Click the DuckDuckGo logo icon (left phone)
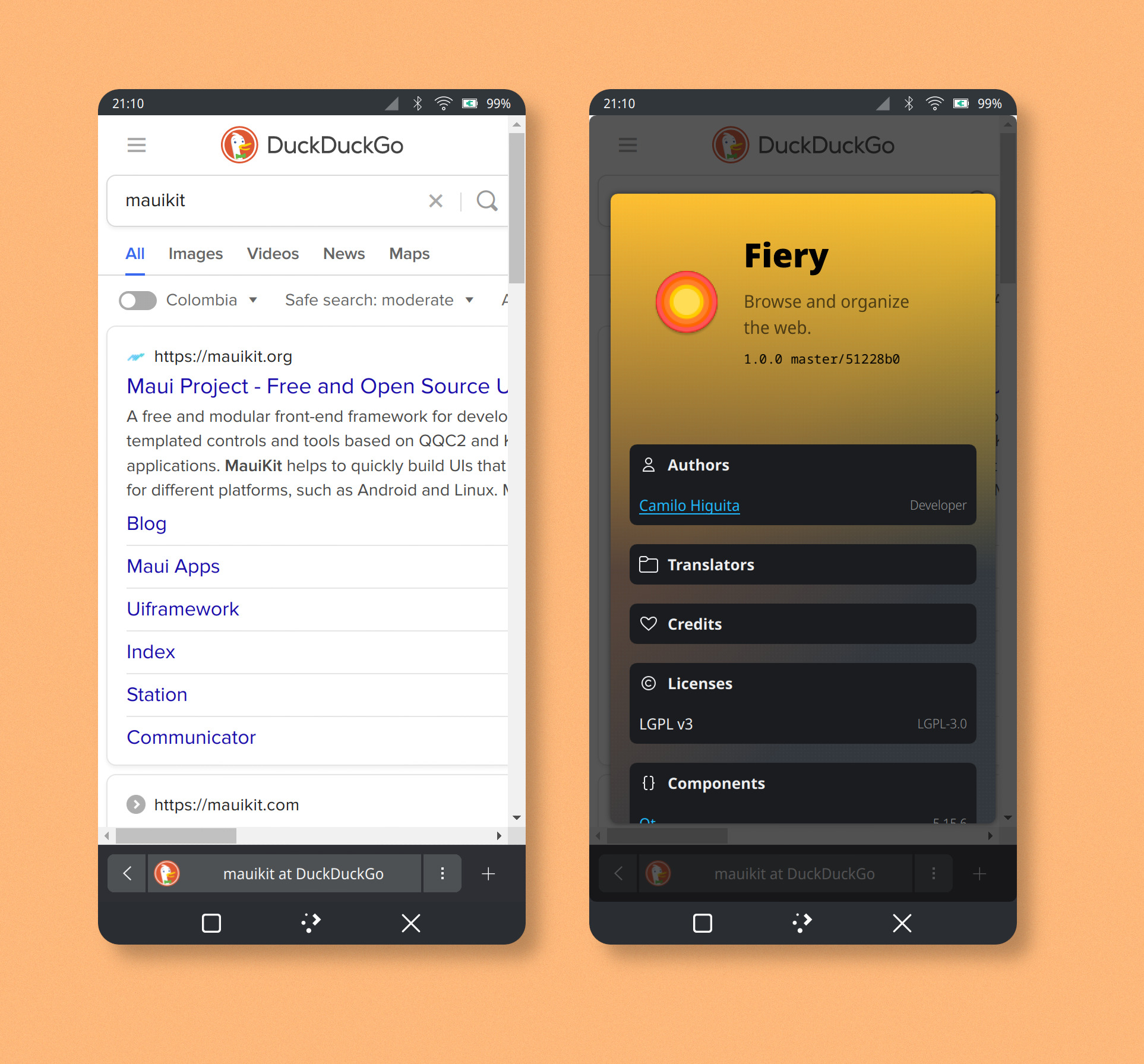This screenshot has width=1144, height=1064. coord(237,144)
